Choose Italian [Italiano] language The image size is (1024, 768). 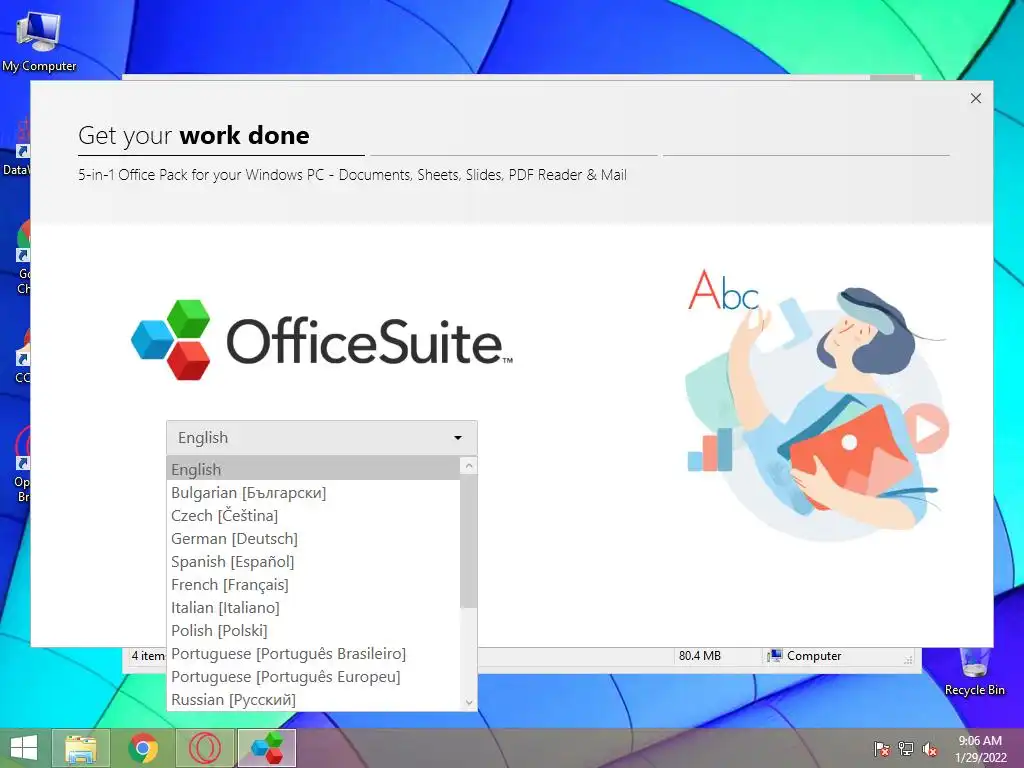tap(314, 607)
